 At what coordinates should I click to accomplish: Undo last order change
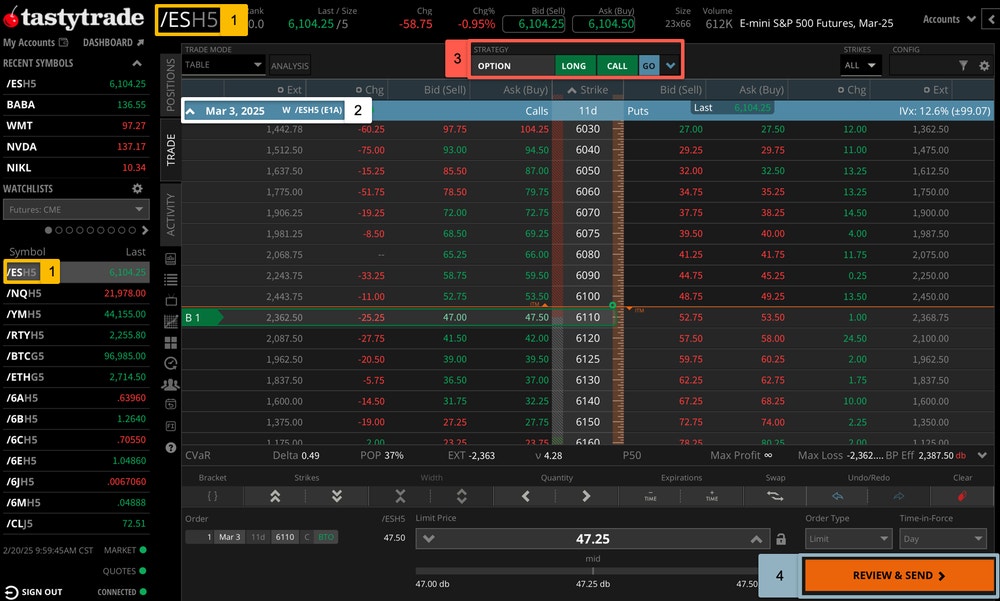point(837,496)
